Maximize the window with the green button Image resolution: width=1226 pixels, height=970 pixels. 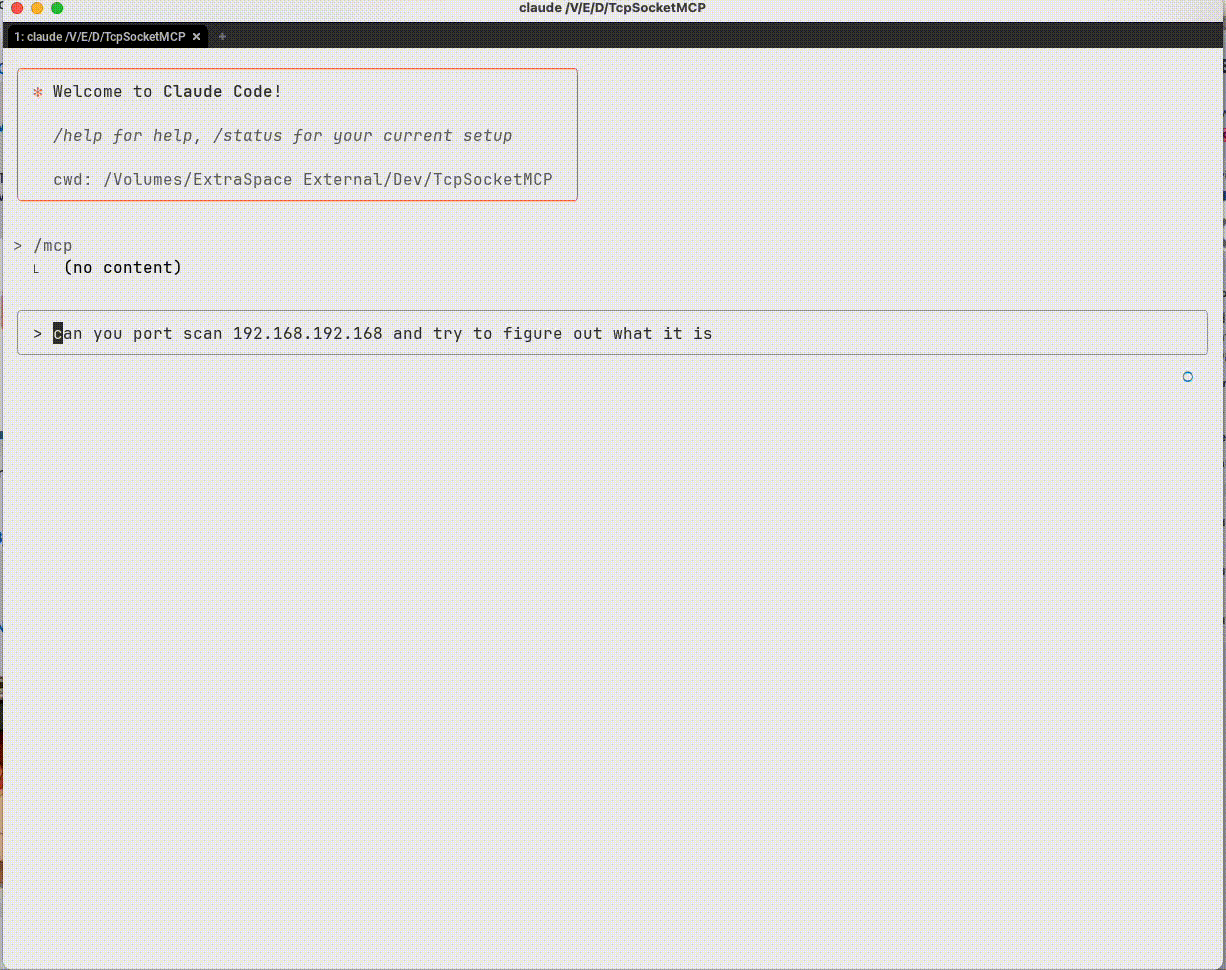point(57,8)
